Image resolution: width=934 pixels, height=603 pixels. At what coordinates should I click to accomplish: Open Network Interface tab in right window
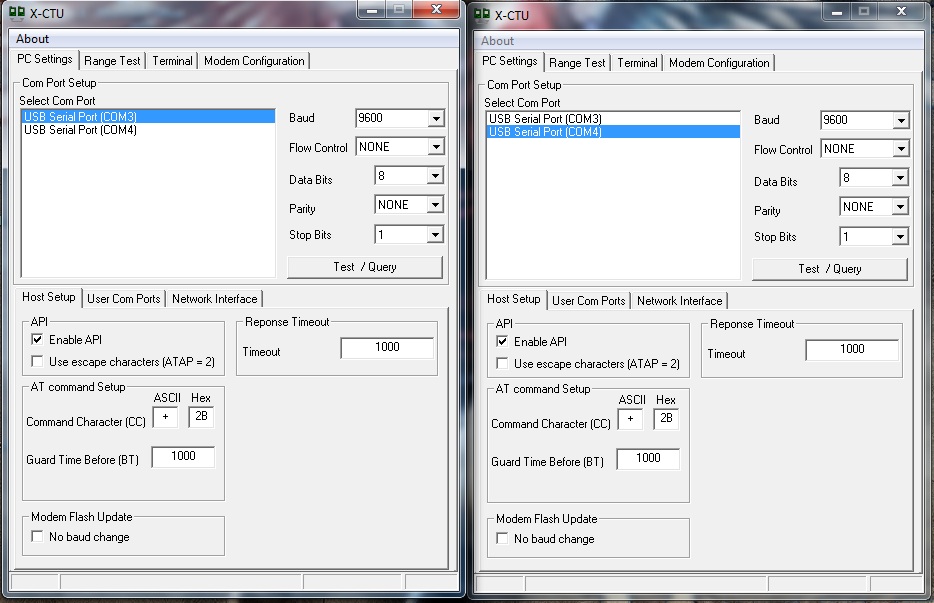tap(680, 301)
